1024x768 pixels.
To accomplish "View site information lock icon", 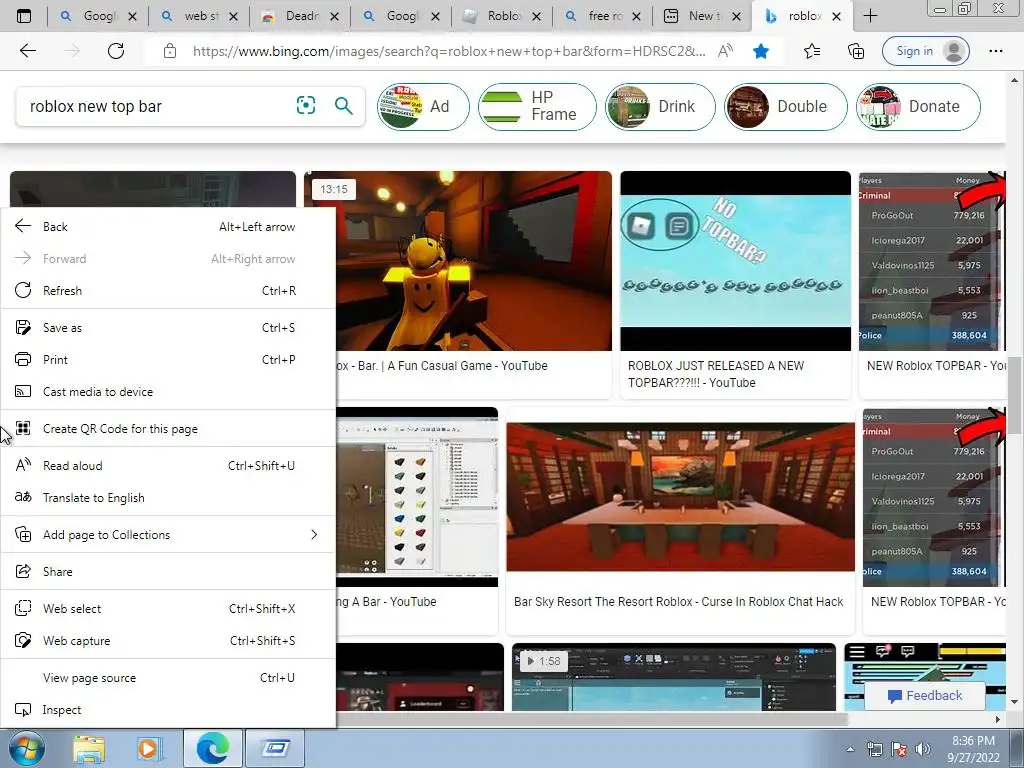I will 170,51.
